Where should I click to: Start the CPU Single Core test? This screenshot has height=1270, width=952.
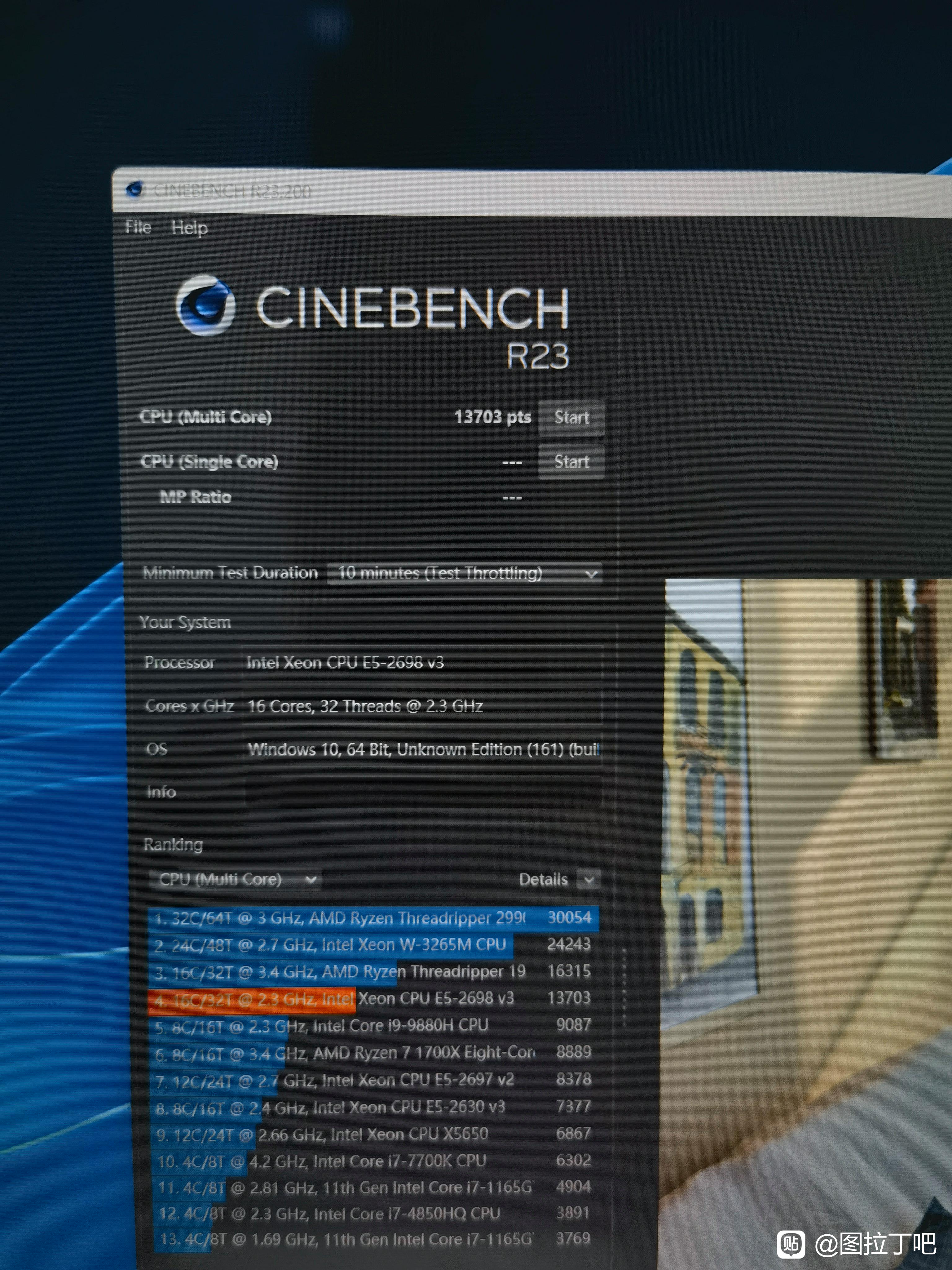coord(571,462)
